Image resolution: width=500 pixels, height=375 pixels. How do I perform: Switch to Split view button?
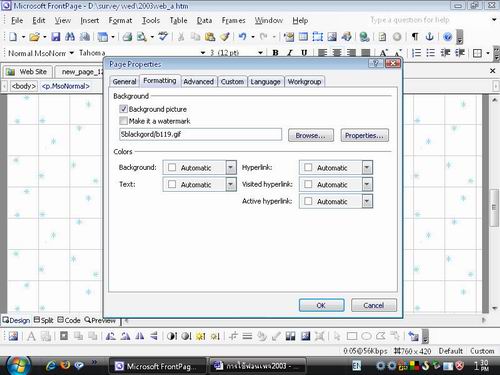44,320
